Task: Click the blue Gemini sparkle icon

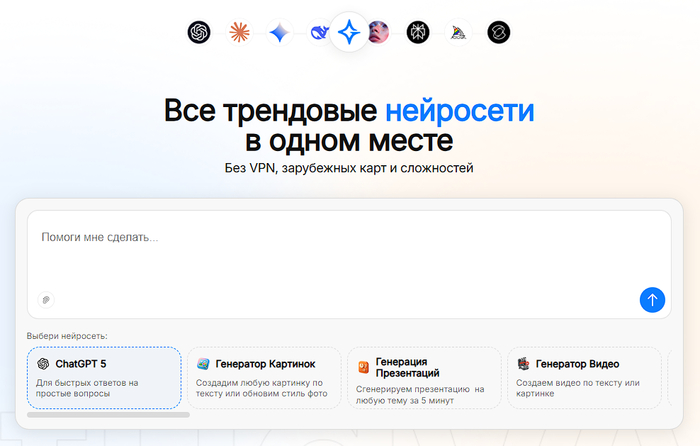Action: [x=279, y=33]
